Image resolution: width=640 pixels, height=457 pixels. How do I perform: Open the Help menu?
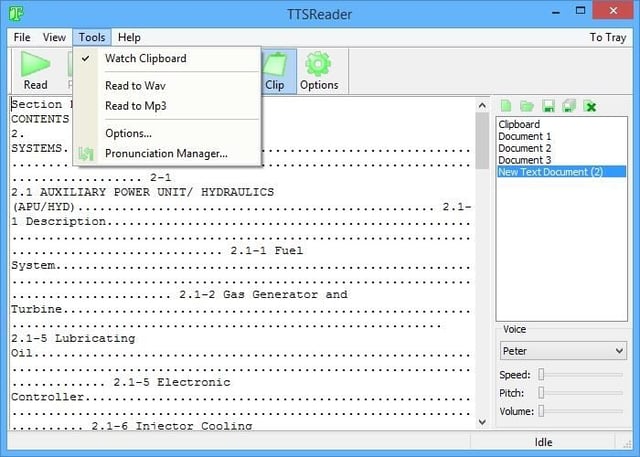(x=129, y=38)
